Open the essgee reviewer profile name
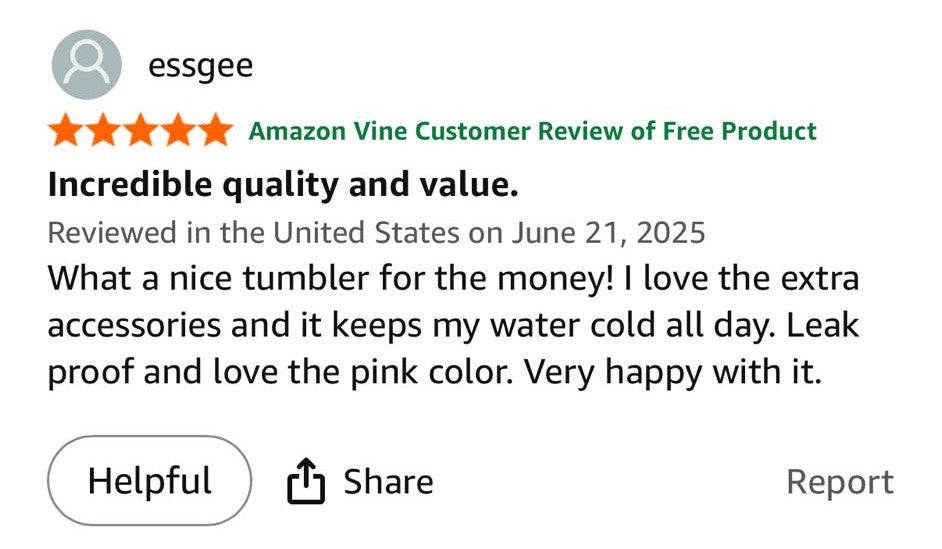The width and height of the screenshot is (942, 549). pos(200,66)
